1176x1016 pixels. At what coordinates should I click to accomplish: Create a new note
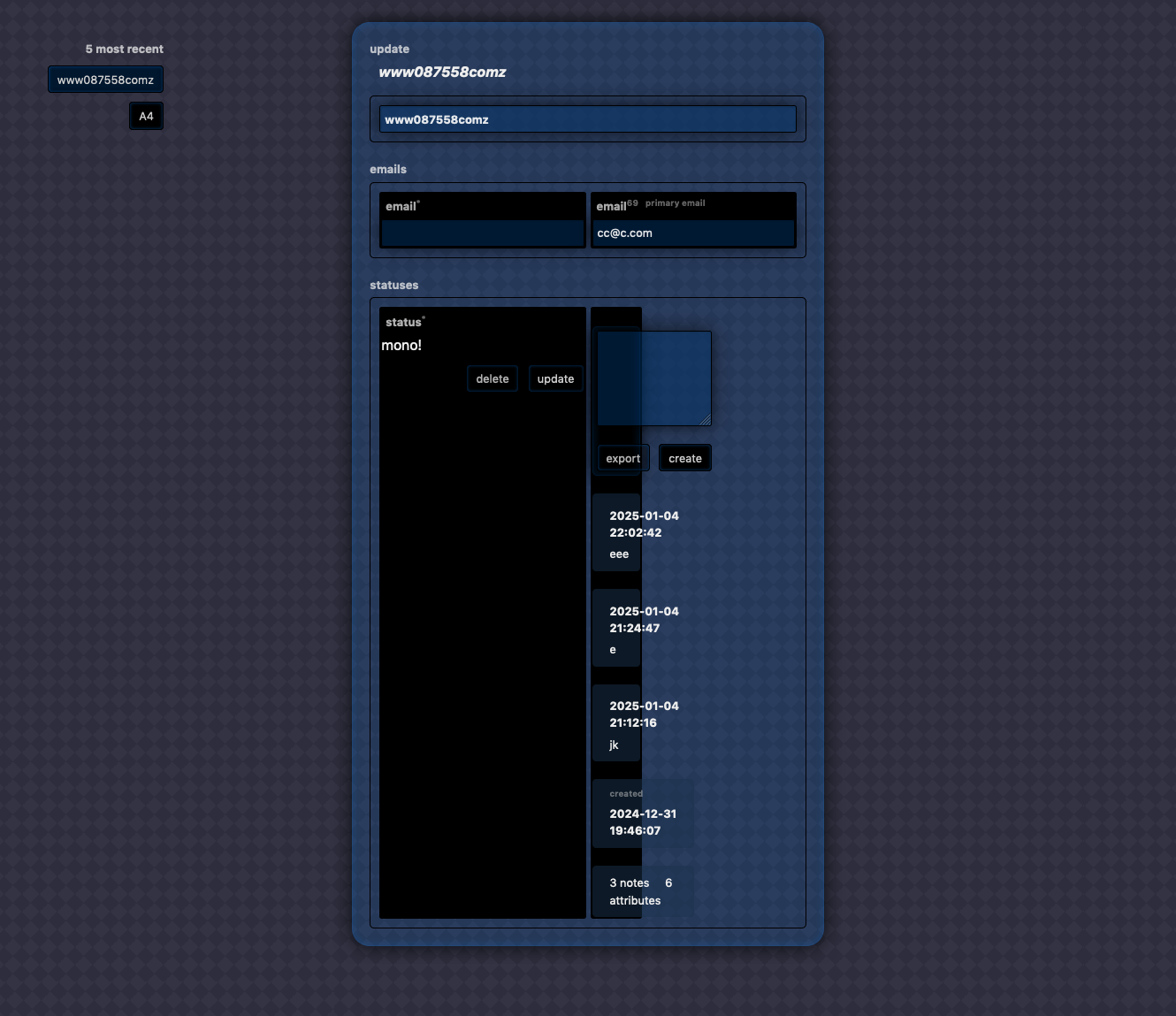[x=685, y=458]
